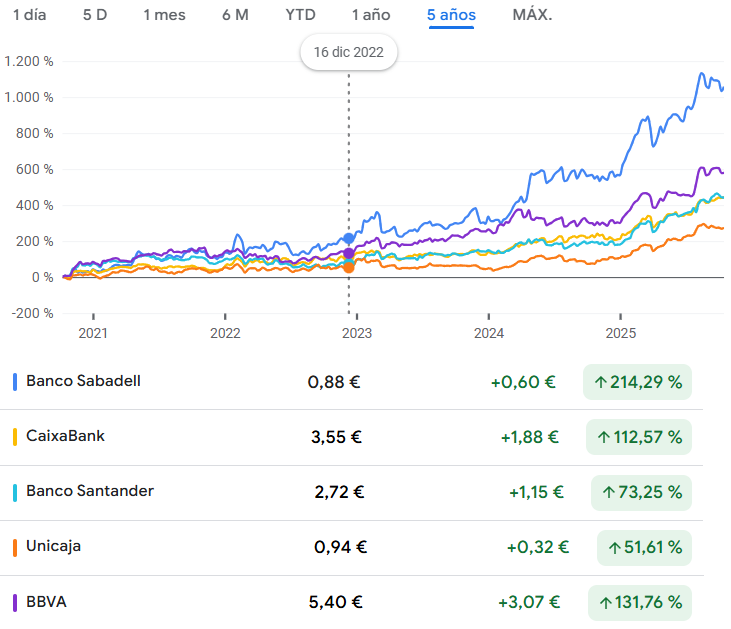Show the MÁX. time range
Screen dimensions: 731x629
(x=532, y=15)
